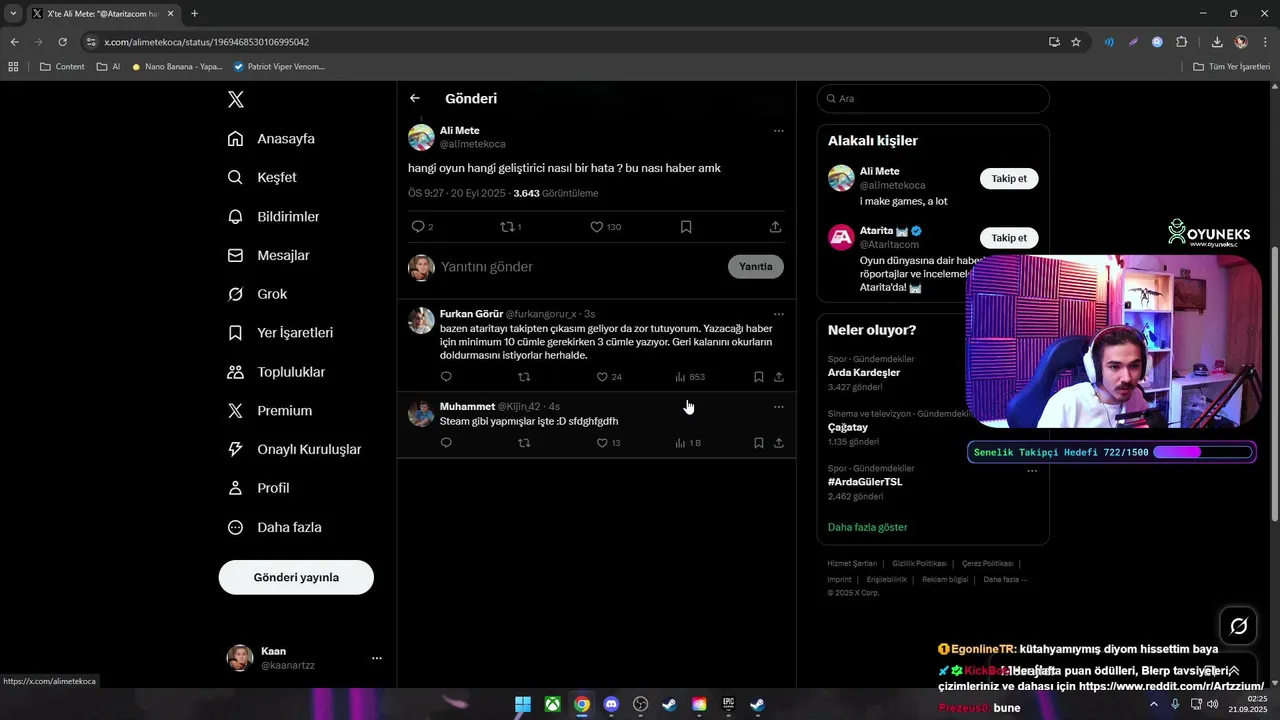Bookmark this page with the star icon

coord(1076,42)
